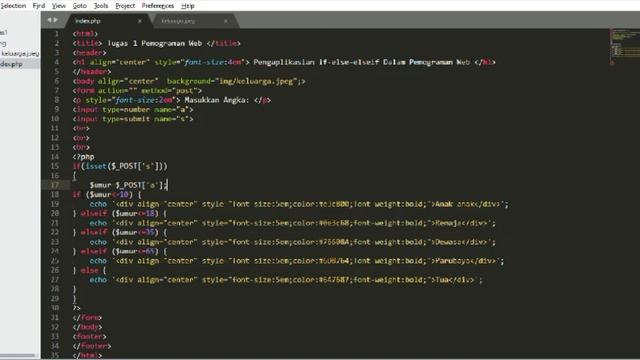Screen dimensions: 640x360
Task: Click the "} else {" line
Action: 90,270
